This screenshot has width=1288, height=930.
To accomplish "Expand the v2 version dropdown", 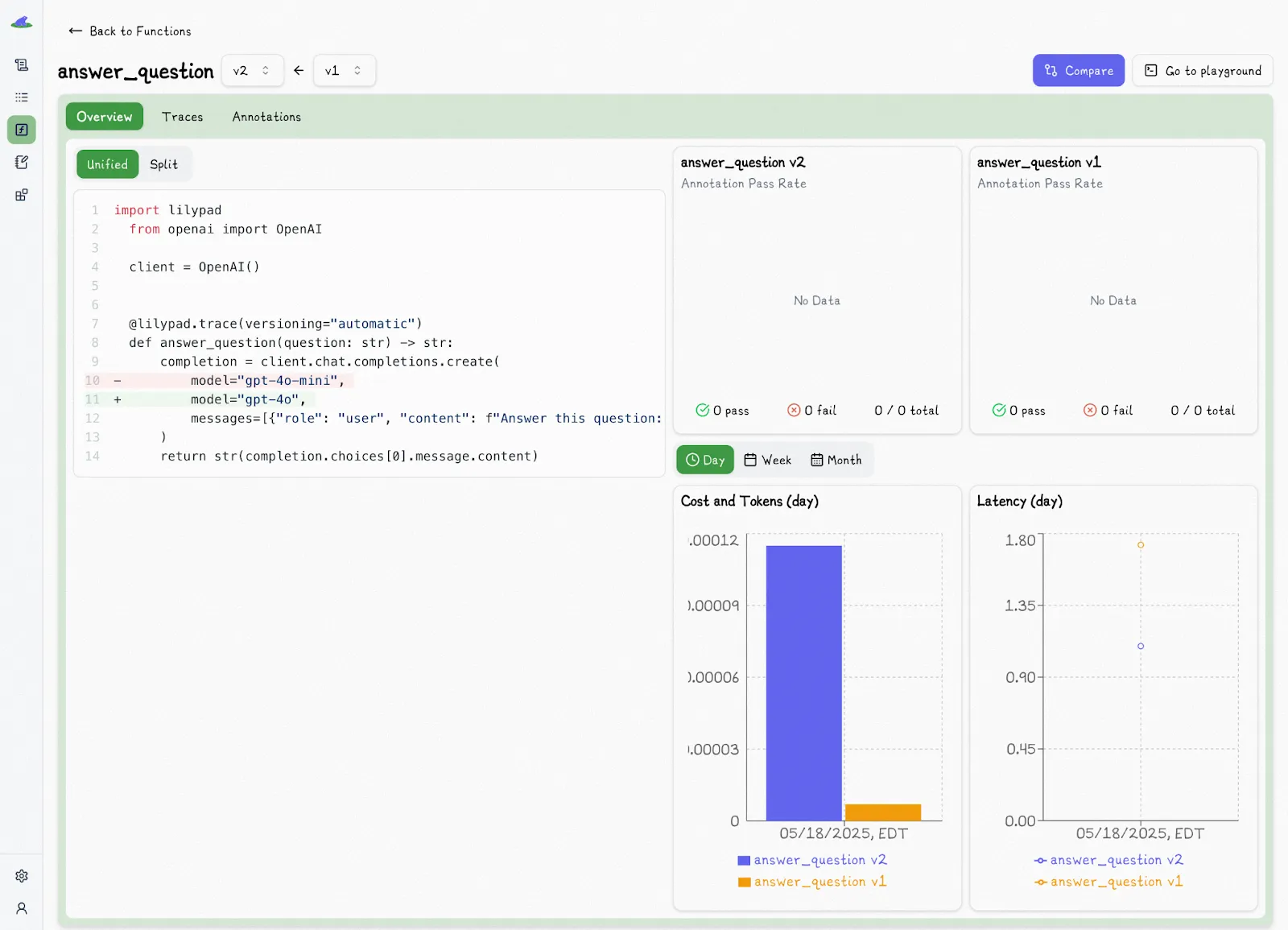I will coord(252,71).
